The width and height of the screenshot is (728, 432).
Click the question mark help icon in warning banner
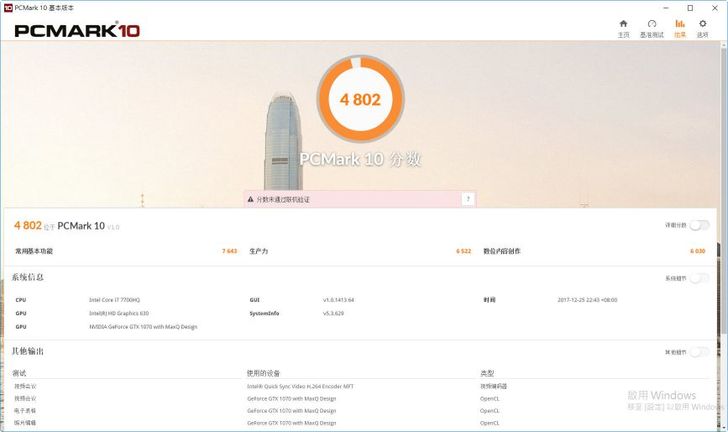[467, 199]
